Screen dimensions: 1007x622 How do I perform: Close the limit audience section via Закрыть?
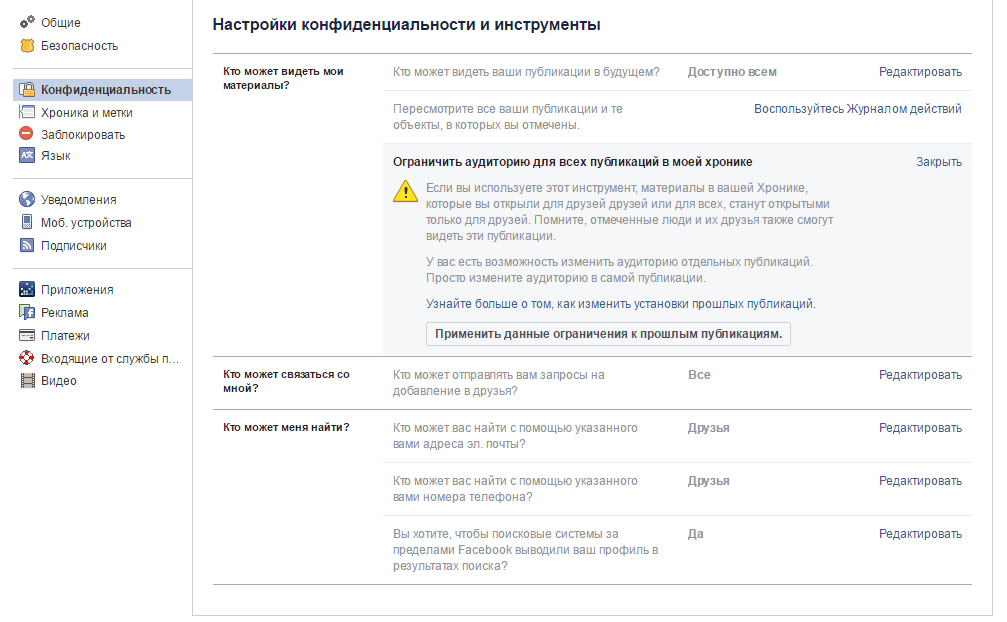click(938, 162)
